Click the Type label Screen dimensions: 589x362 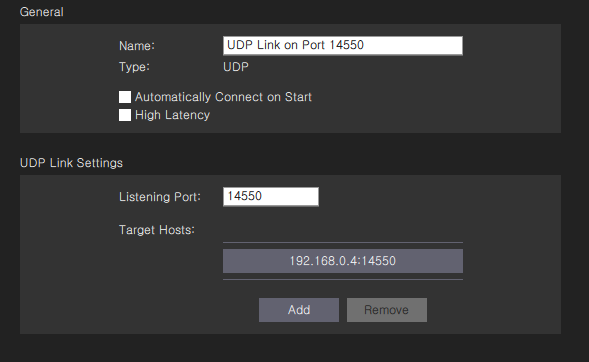coord(134,67)
